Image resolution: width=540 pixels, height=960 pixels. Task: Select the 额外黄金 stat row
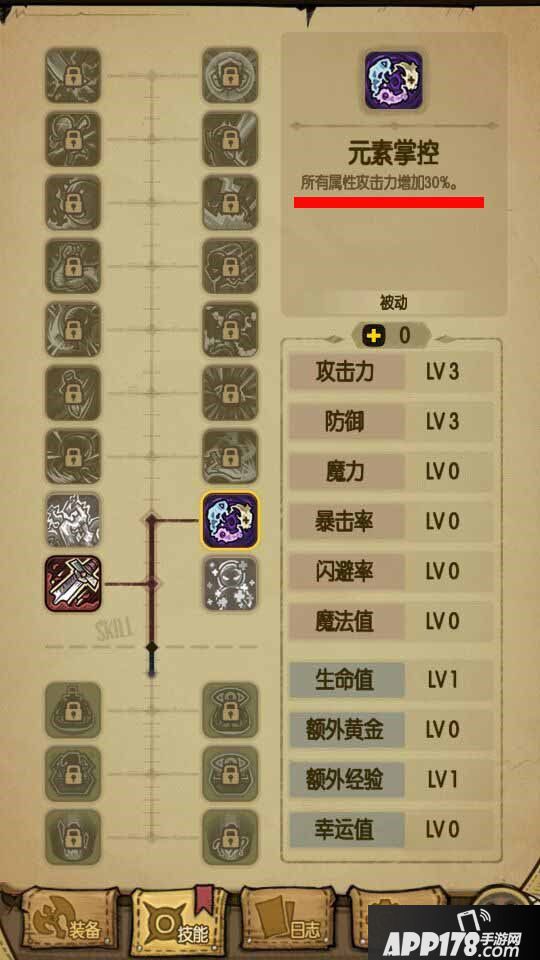coord(391,730)
